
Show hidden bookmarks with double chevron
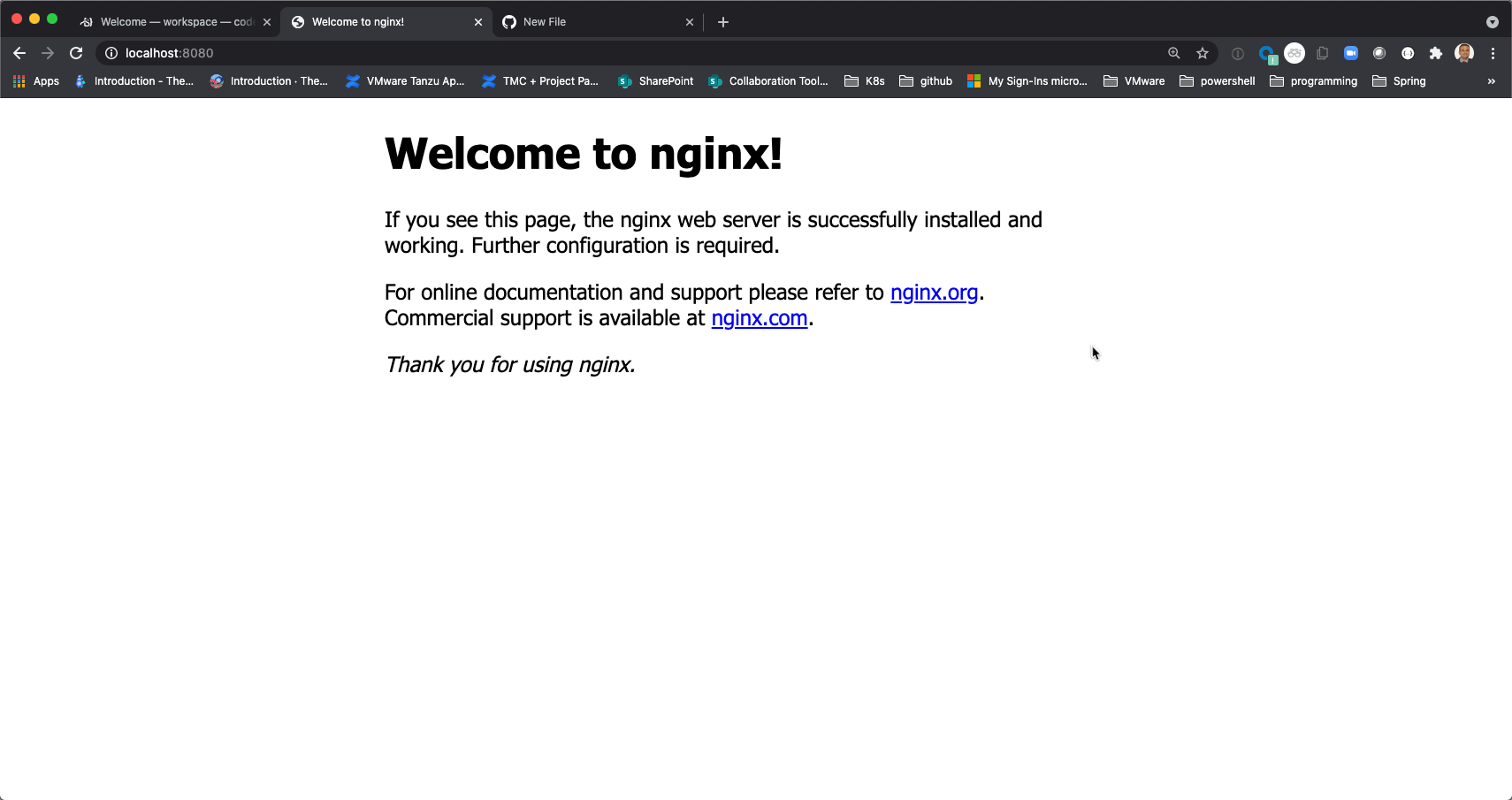(1492, 81)
